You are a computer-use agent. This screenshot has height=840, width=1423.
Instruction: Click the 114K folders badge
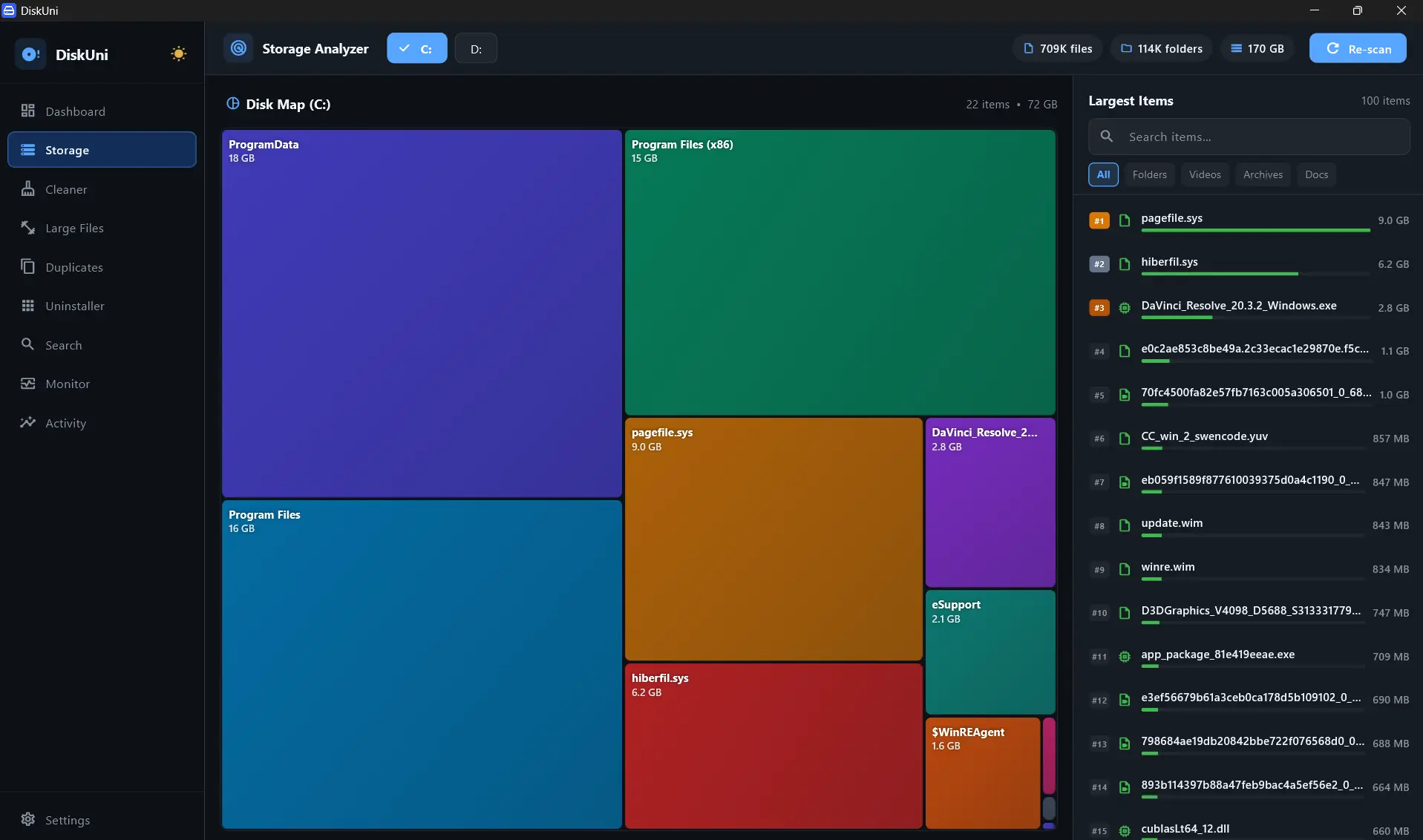click(1162, 48)
